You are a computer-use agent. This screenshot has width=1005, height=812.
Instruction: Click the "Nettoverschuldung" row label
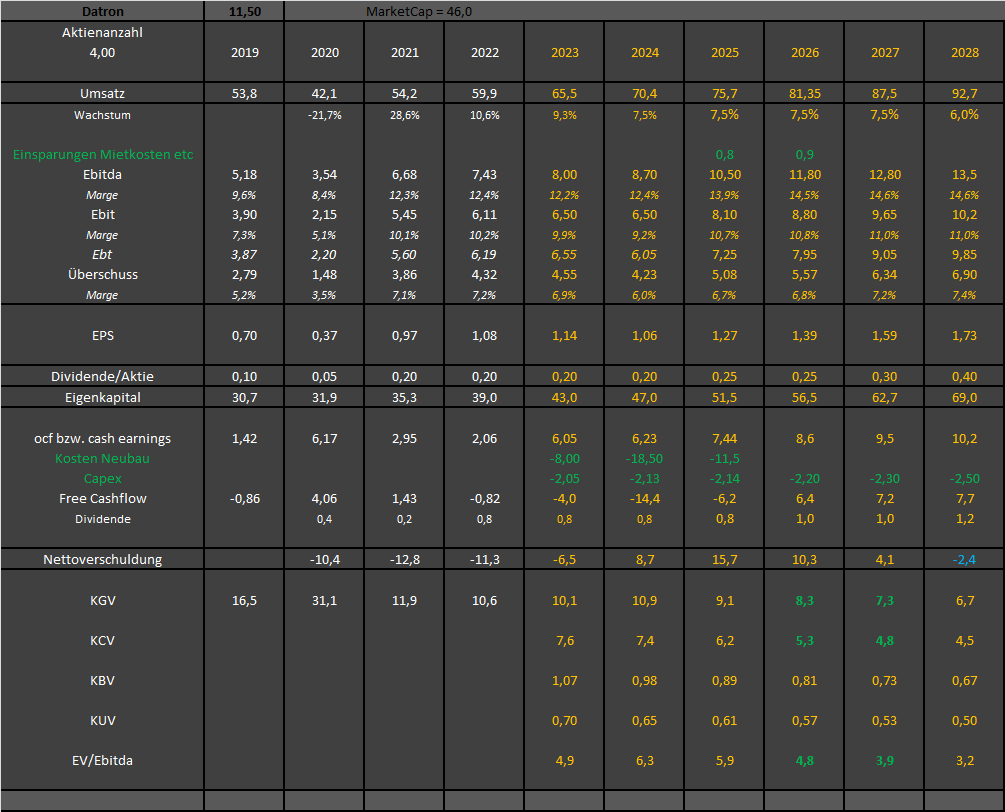point(103,559)
